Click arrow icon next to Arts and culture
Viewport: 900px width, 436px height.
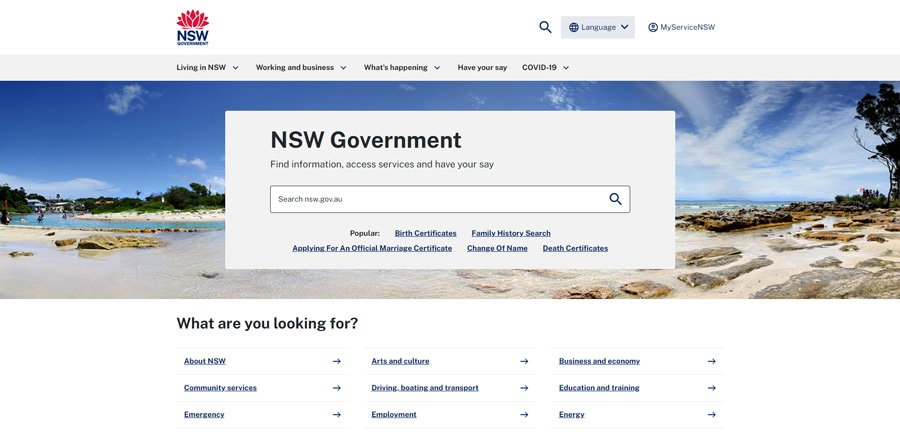524,361
